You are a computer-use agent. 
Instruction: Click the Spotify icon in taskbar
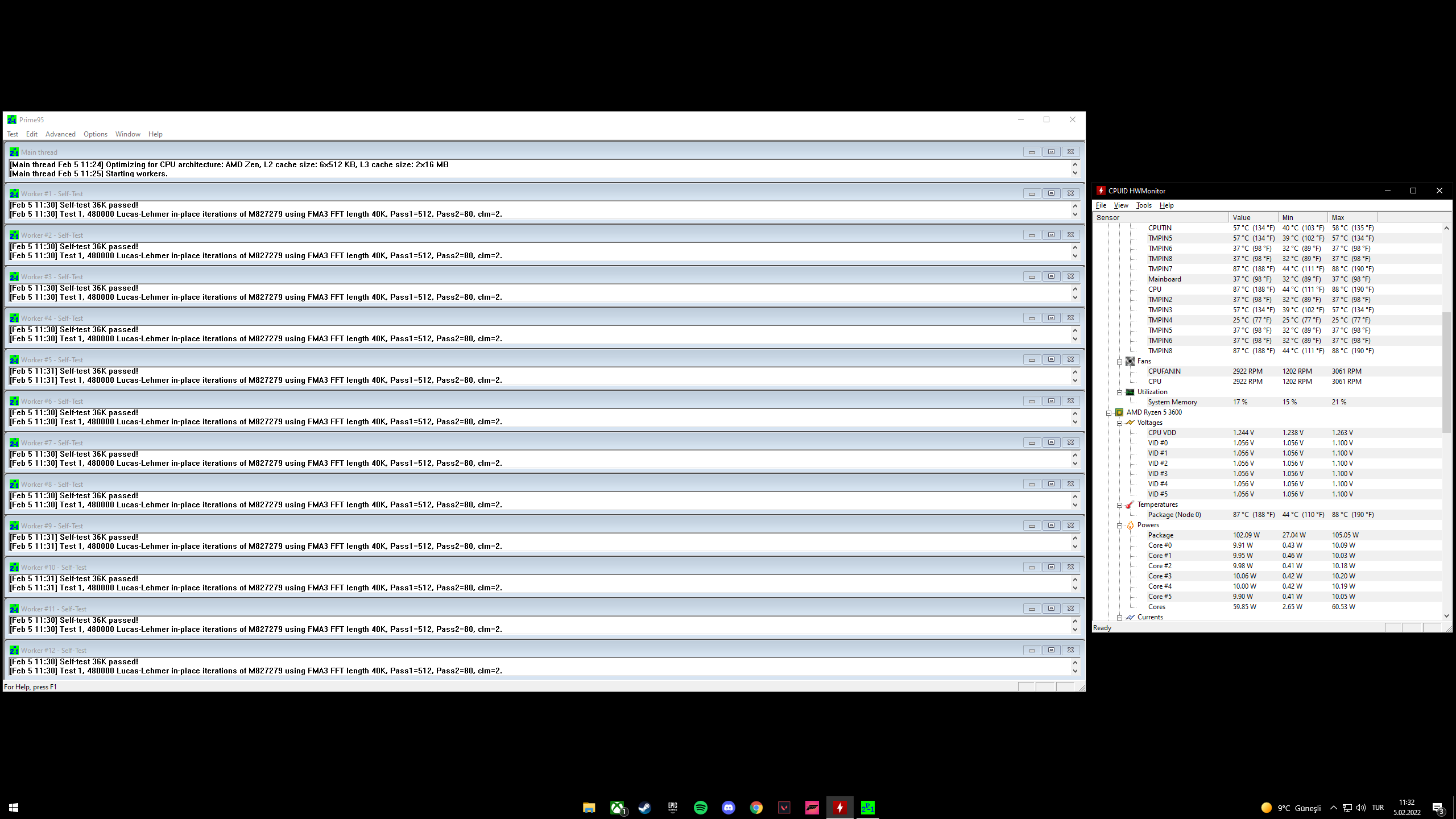coord(700,808)
